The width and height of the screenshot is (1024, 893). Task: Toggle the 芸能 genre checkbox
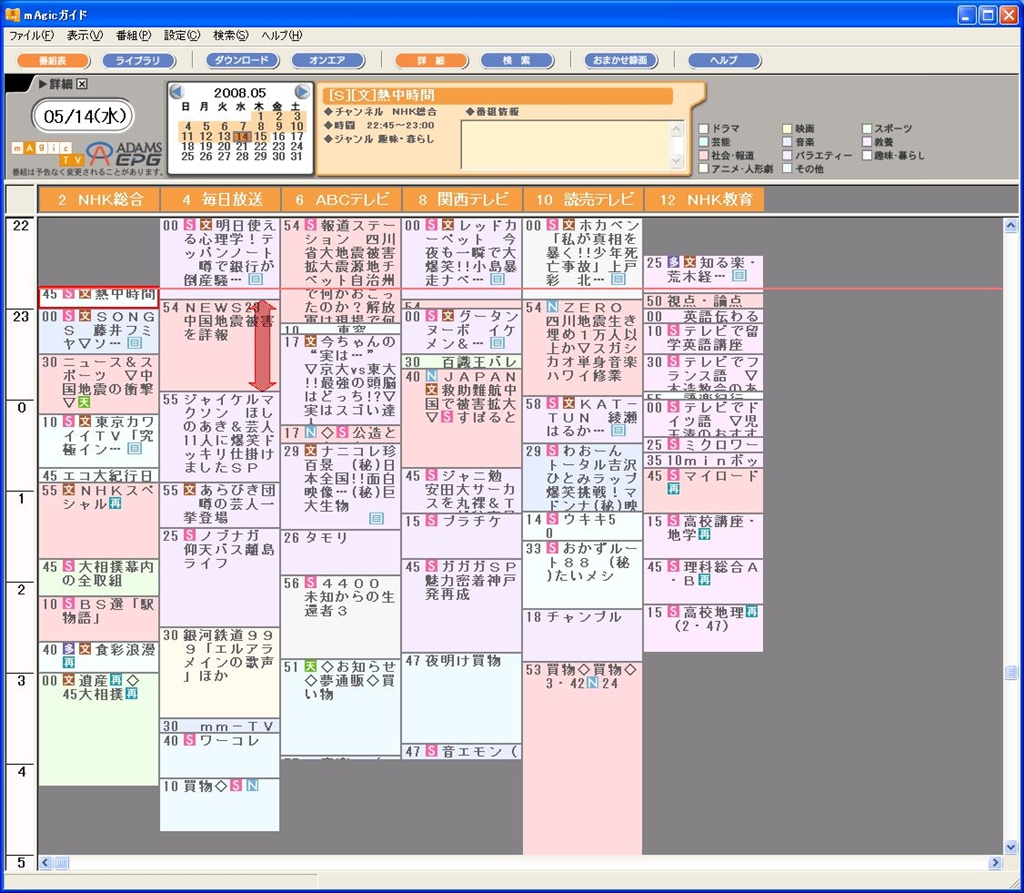[703, 142]
